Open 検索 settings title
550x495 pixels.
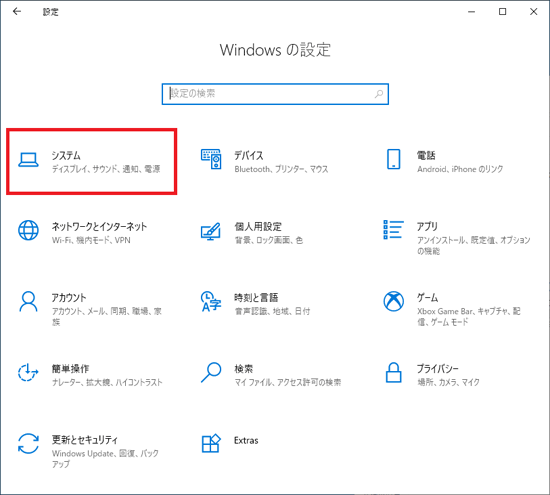[x=243, y=368]
